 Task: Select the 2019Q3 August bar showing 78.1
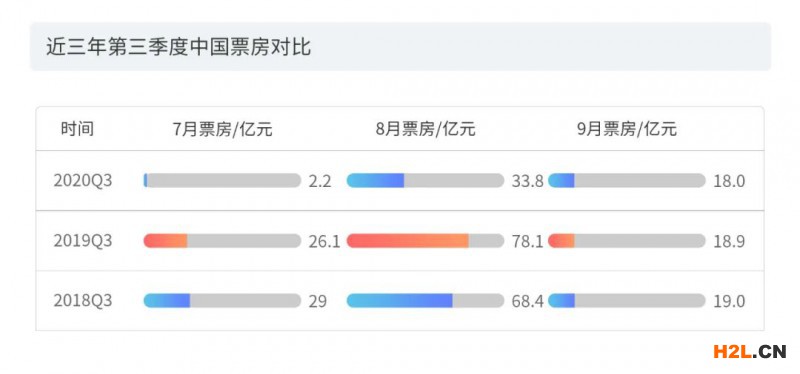425,241
